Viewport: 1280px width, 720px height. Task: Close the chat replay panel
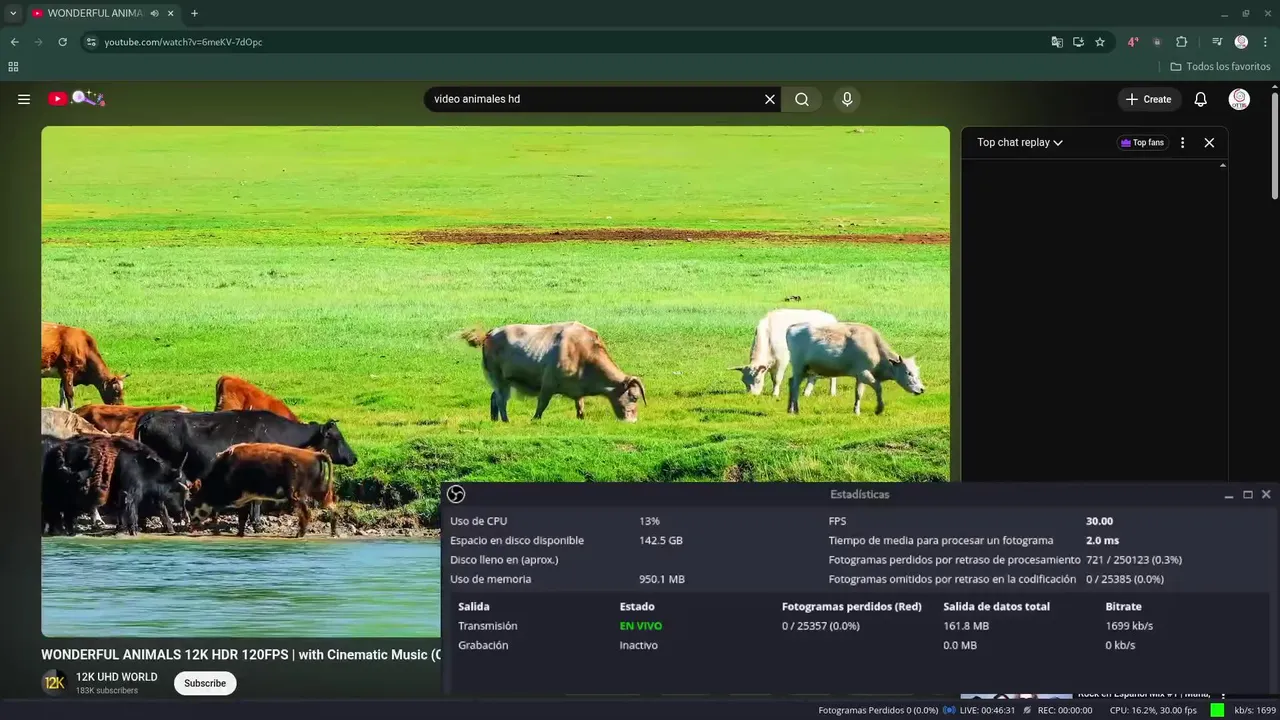click(x=1209, y=143)
